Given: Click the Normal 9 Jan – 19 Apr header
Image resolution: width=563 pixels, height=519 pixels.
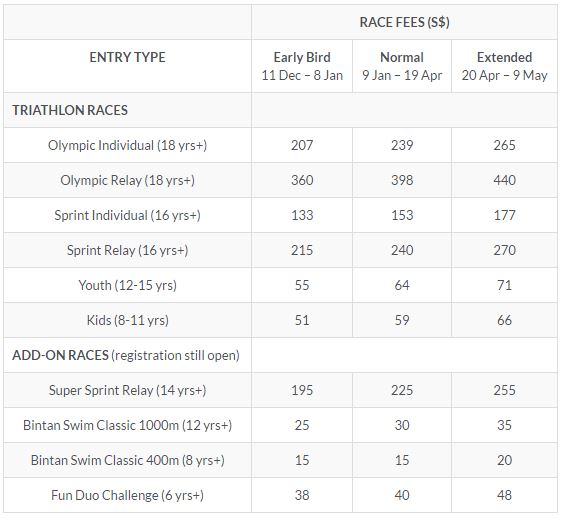Looking at the screenshot, I should pyautogui.click(x=402, y=66).
